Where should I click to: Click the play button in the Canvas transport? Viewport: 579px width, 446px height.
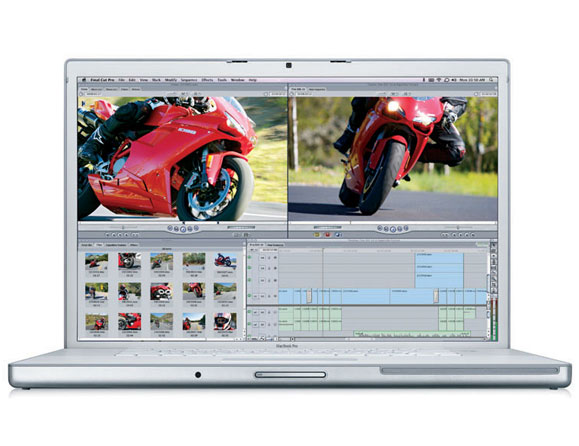[393, 229]
